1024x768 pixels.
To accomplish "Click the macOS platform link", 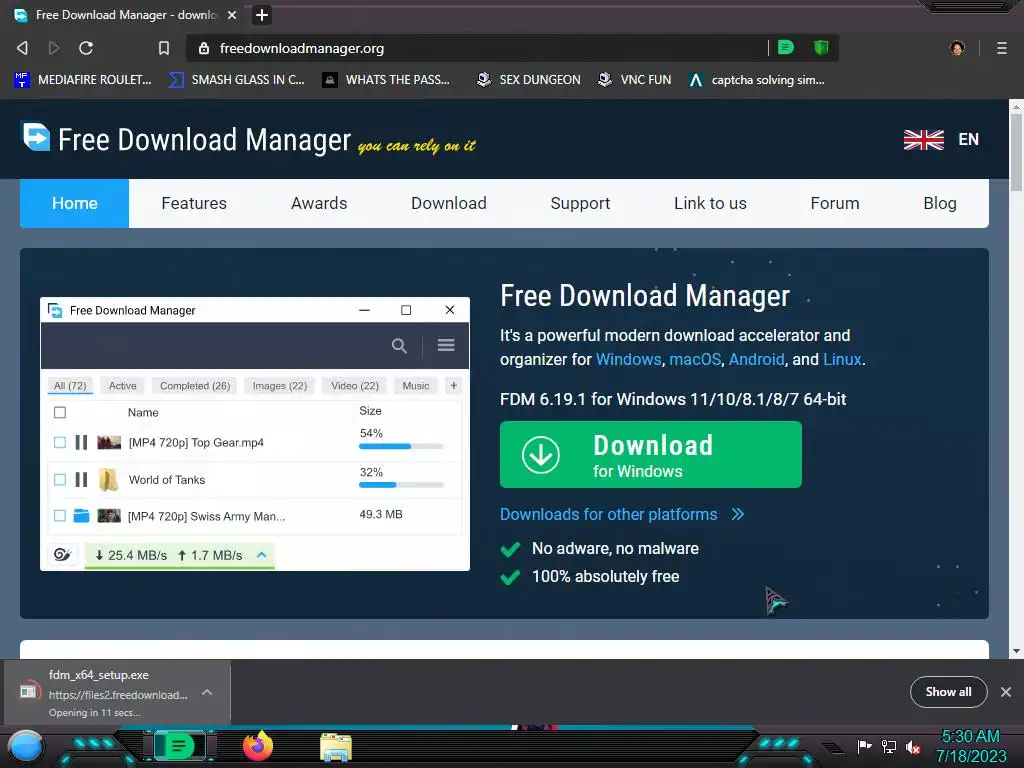I will (695, 359).
